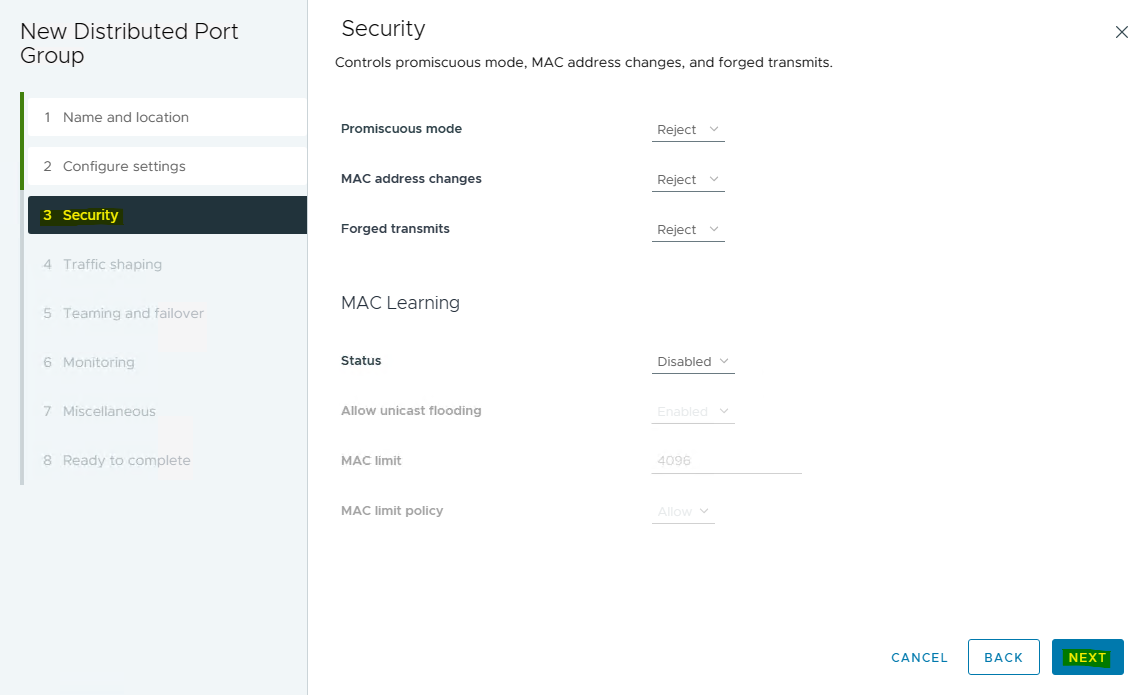This screenshot has height=695, width=1144.
Task: Click the Promiscuous mode label
Action: pyautogui.click(x=401, y=128)
